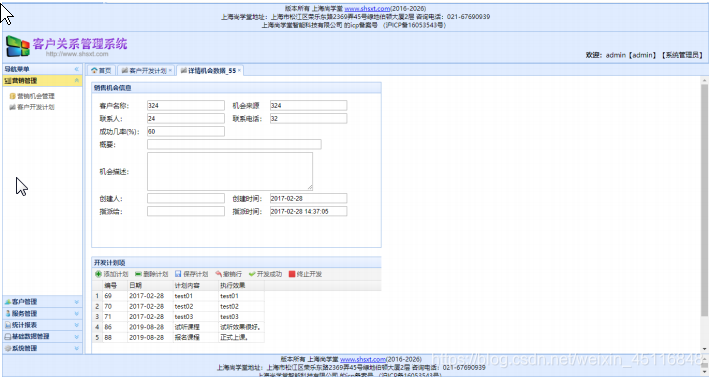This screenshot has height=378, width=713.
Task: Click the 基础数据管理 panel icon
Action: [x=8, y=337]
